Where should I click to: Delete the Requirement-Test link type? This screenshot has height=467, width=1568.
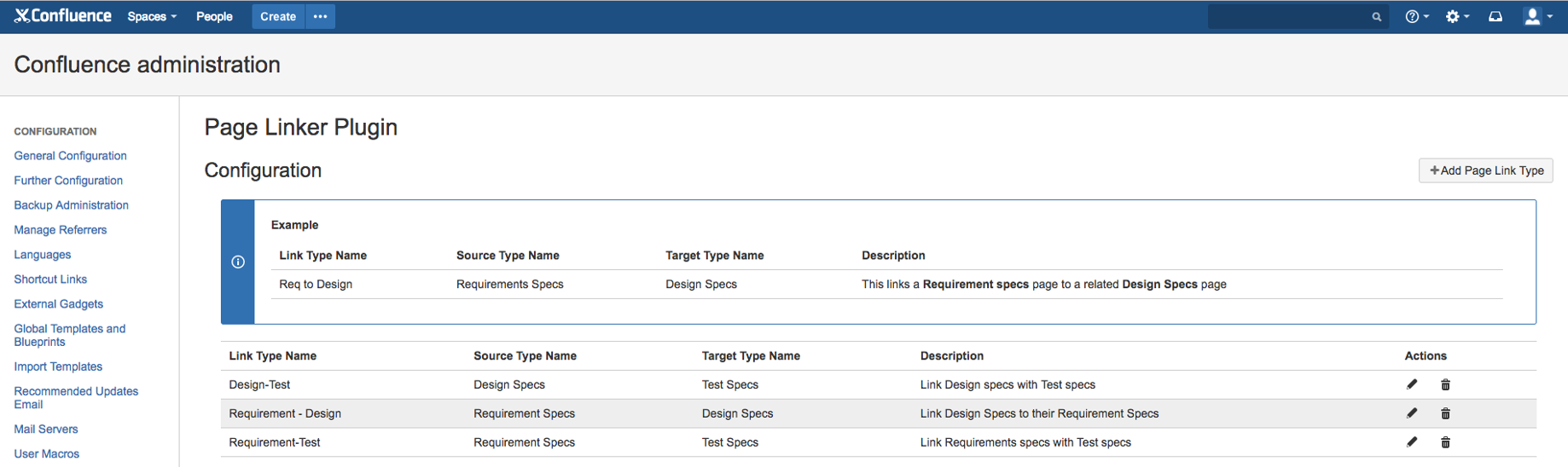click(x=1445, y=443)
